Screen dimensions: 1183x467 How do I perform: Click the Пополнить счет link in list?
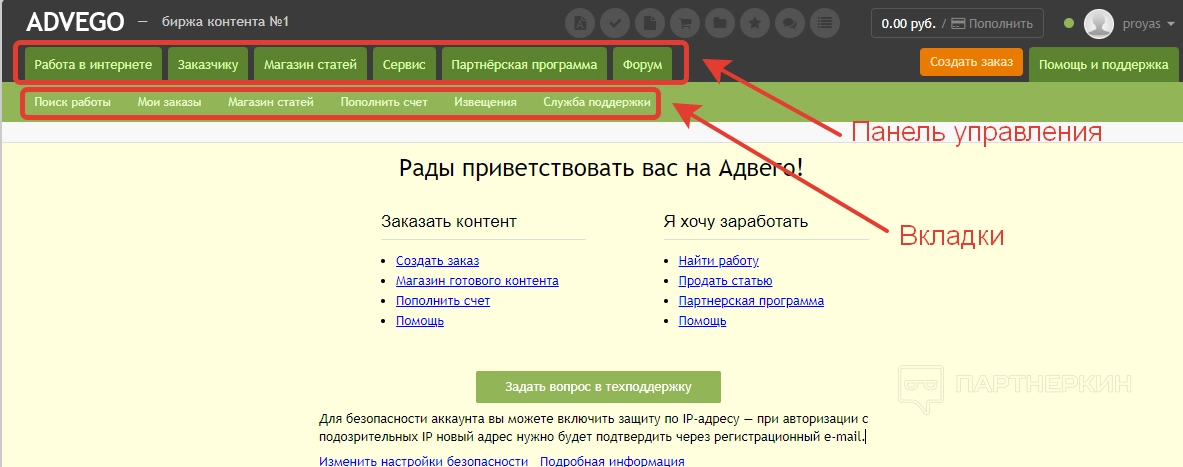pyautogui.click(x=443, y=300)
